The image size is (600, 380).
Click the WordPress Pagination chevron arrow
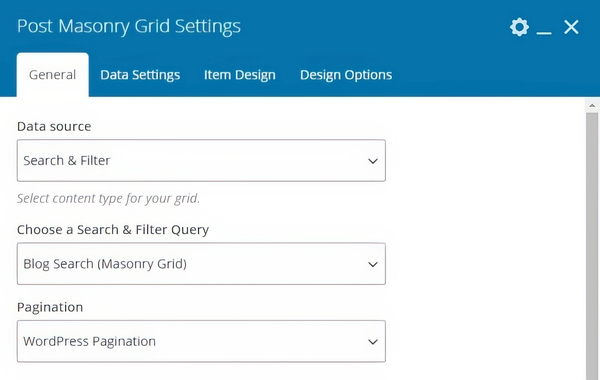tap(373, 342)
